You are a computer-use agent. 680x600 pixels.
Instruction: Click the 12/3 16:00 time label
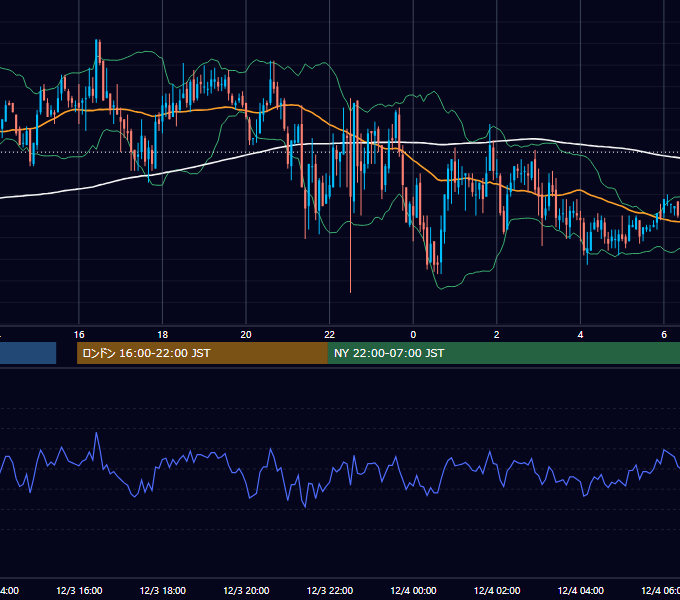tap(79, 590)
